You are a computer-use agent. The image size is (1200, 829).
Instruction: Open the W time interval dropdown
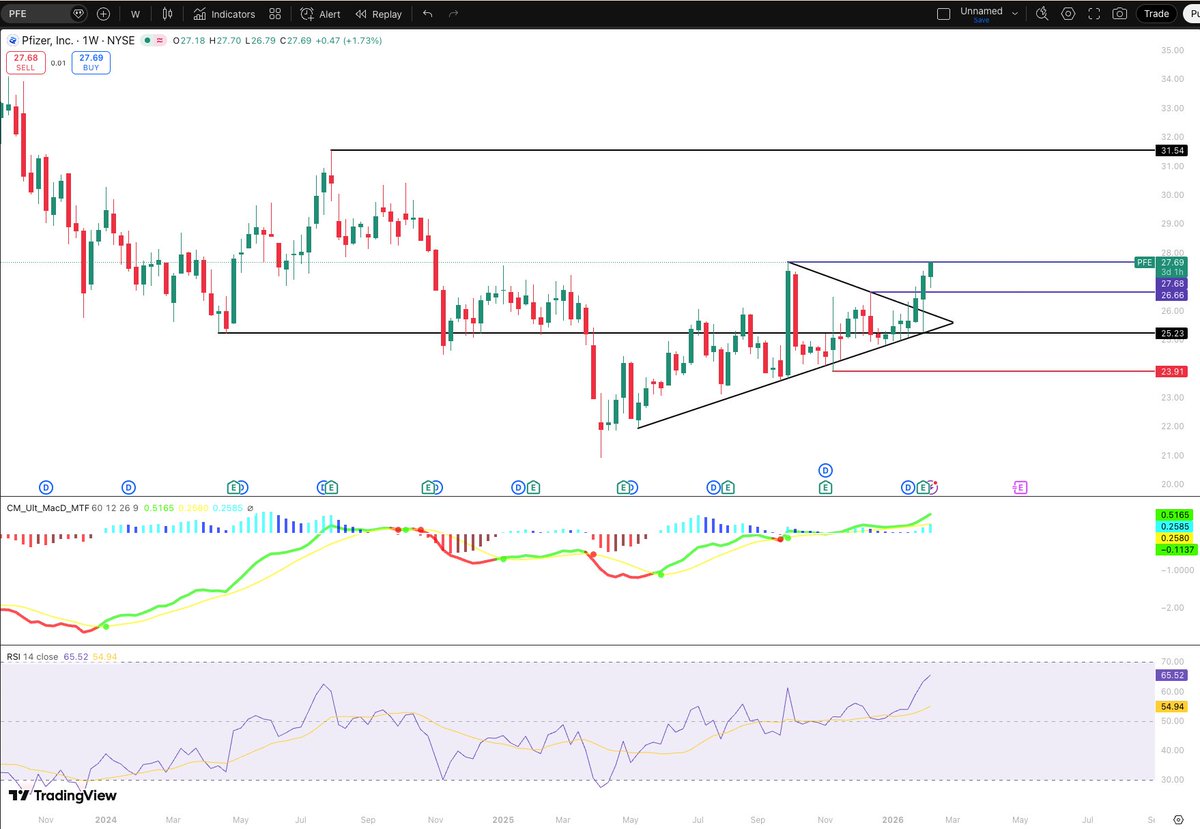[135, 14]
